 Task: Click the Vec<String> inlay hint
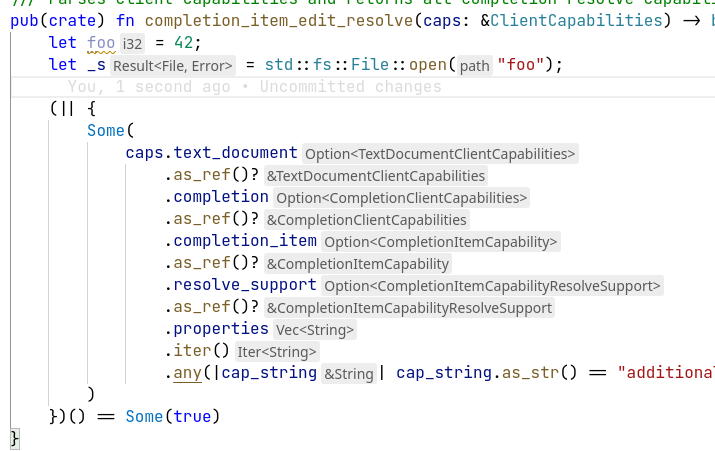coord(315,330)
